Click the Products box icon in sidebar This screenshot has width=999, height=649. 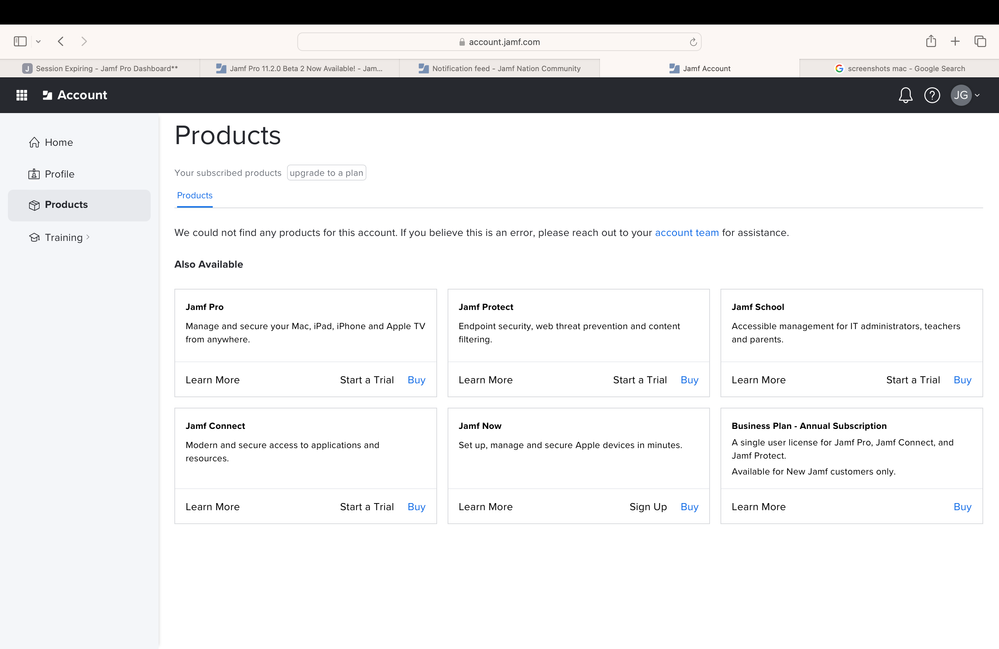tap(34, 205)
